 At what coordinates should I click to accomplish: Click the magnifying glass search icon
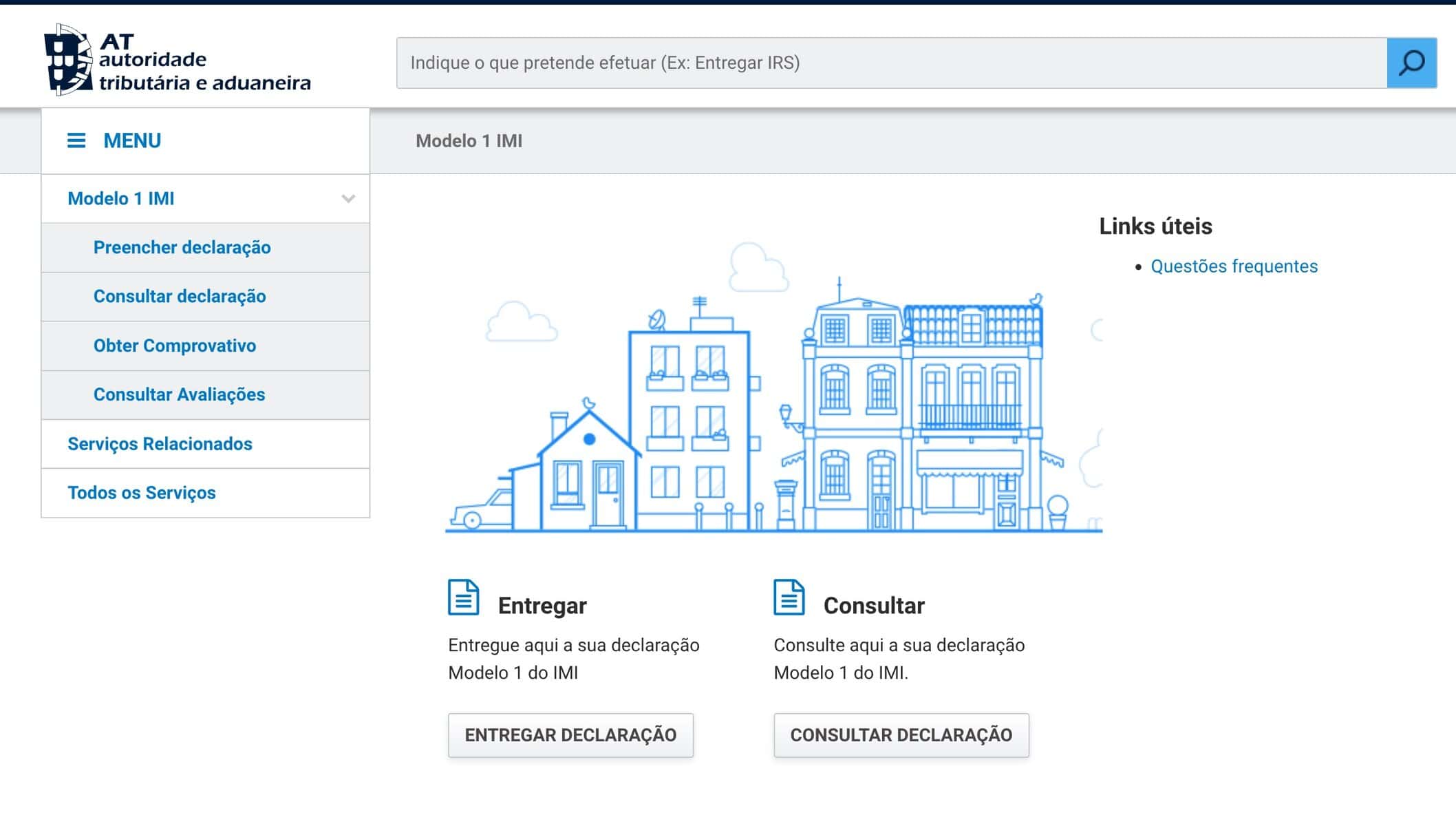click(x=1411, y=63)
